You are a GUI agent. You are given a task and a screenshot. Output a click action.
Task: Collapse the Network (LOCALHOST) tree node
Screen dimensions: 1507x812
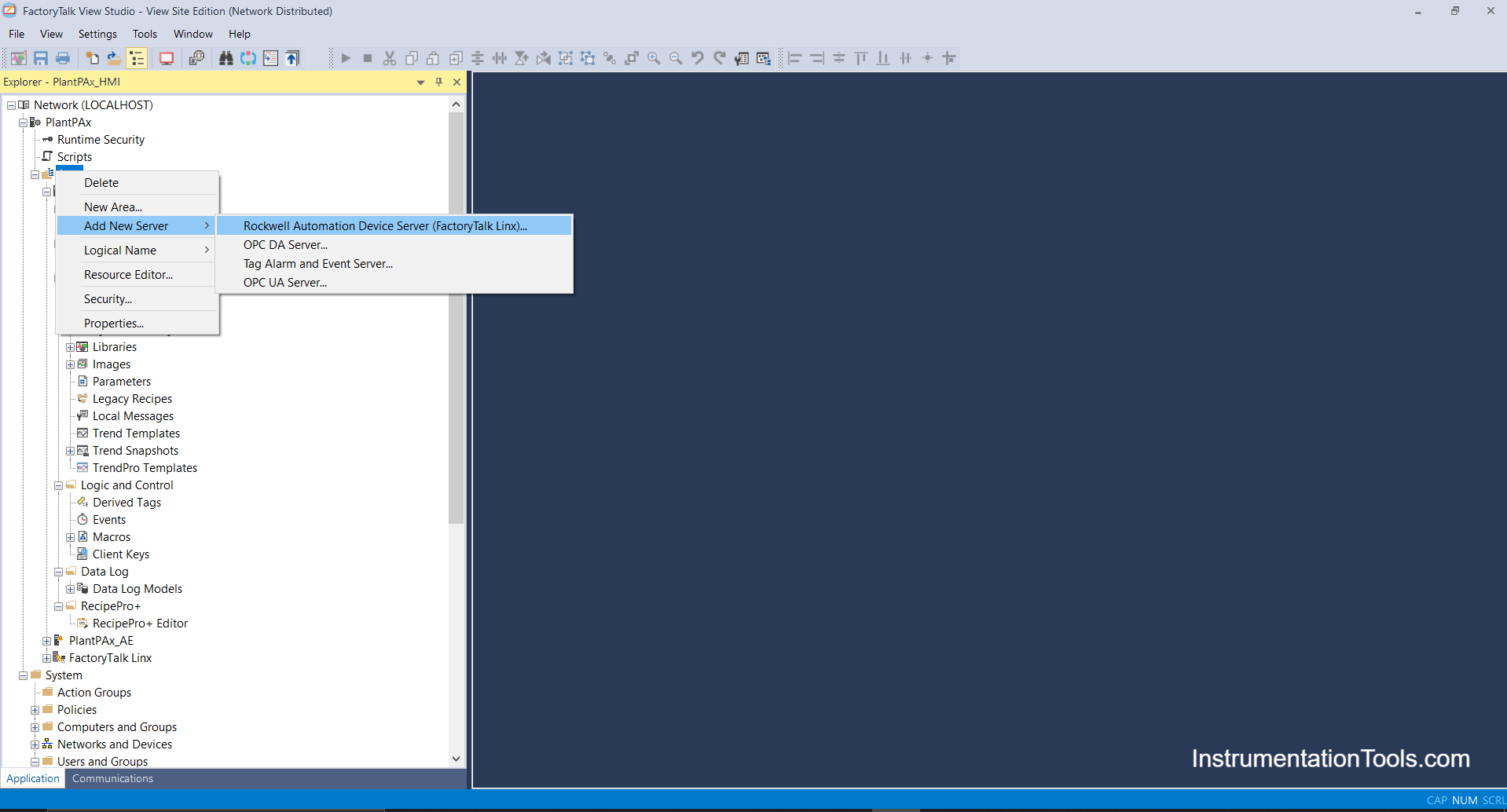tap(11, 105)
